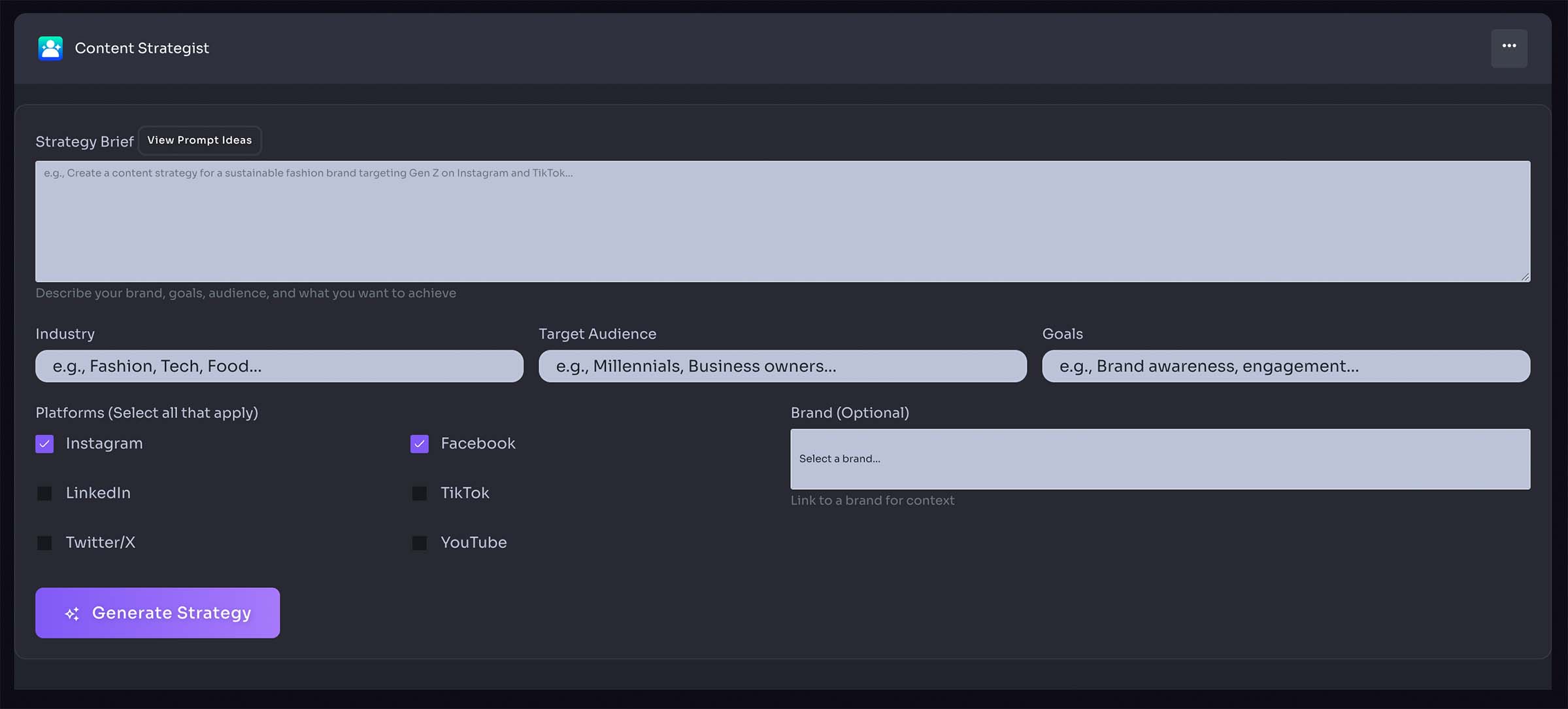1568x709 pixels.
Task: Open the Select a brand dropdown
Action: point(1159,459)
